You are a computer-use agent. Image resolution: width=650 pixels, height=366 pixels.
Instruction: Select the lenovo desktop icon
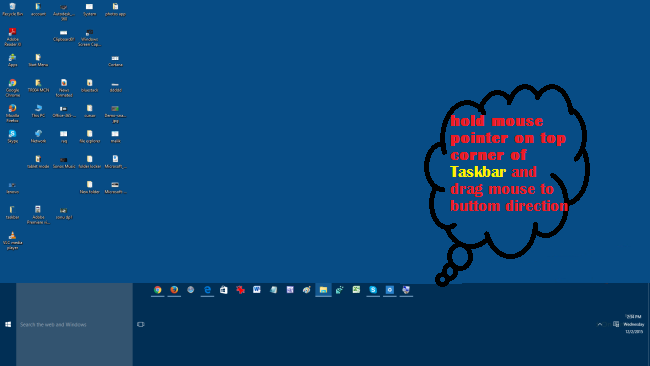[x=12, y=187]
